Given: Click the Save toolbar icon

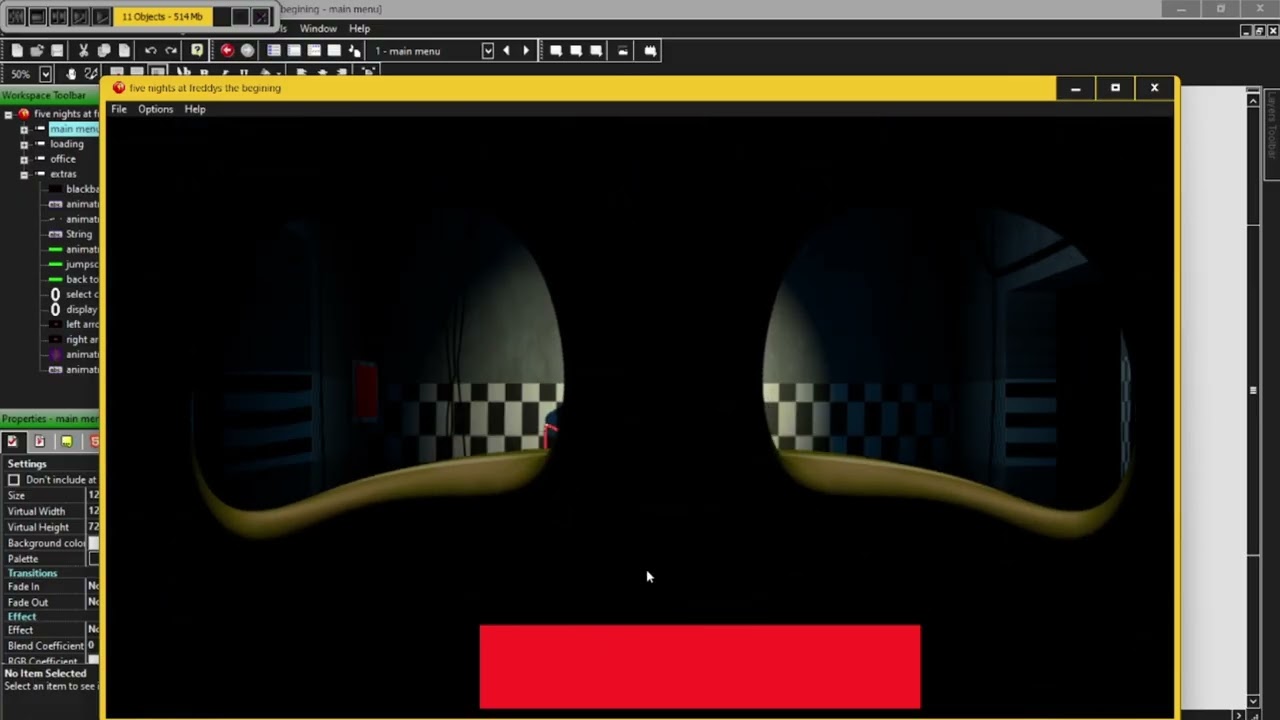Looking at the screenshot, I should pos(57,51).
